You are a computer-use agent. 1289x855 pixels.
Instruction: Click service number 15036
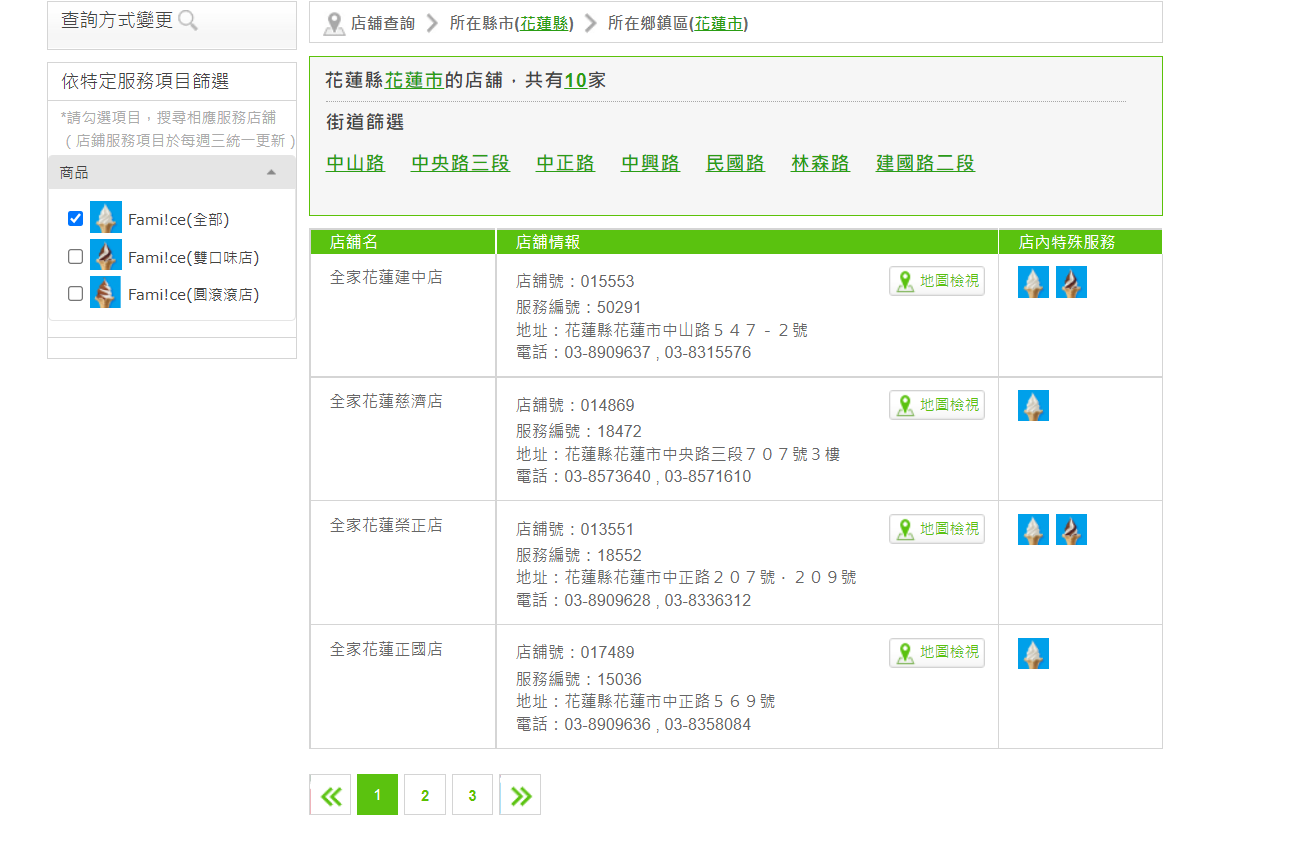(x=619, y=679)
